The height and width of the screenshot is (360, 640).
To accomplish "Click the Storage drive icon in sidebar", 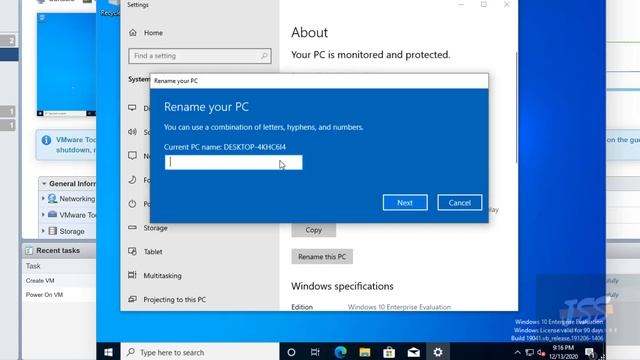I will click(x=132, y=227).
